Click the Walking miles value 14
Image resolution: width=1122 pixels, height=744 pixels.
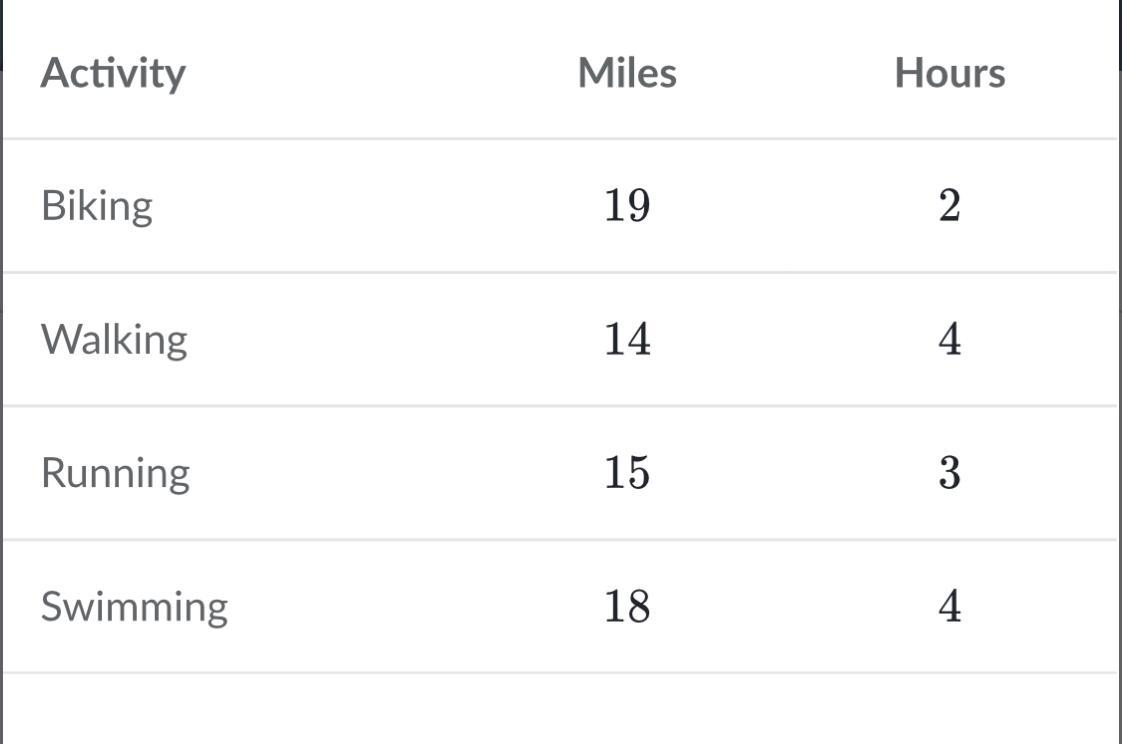[x=627, y=339]
